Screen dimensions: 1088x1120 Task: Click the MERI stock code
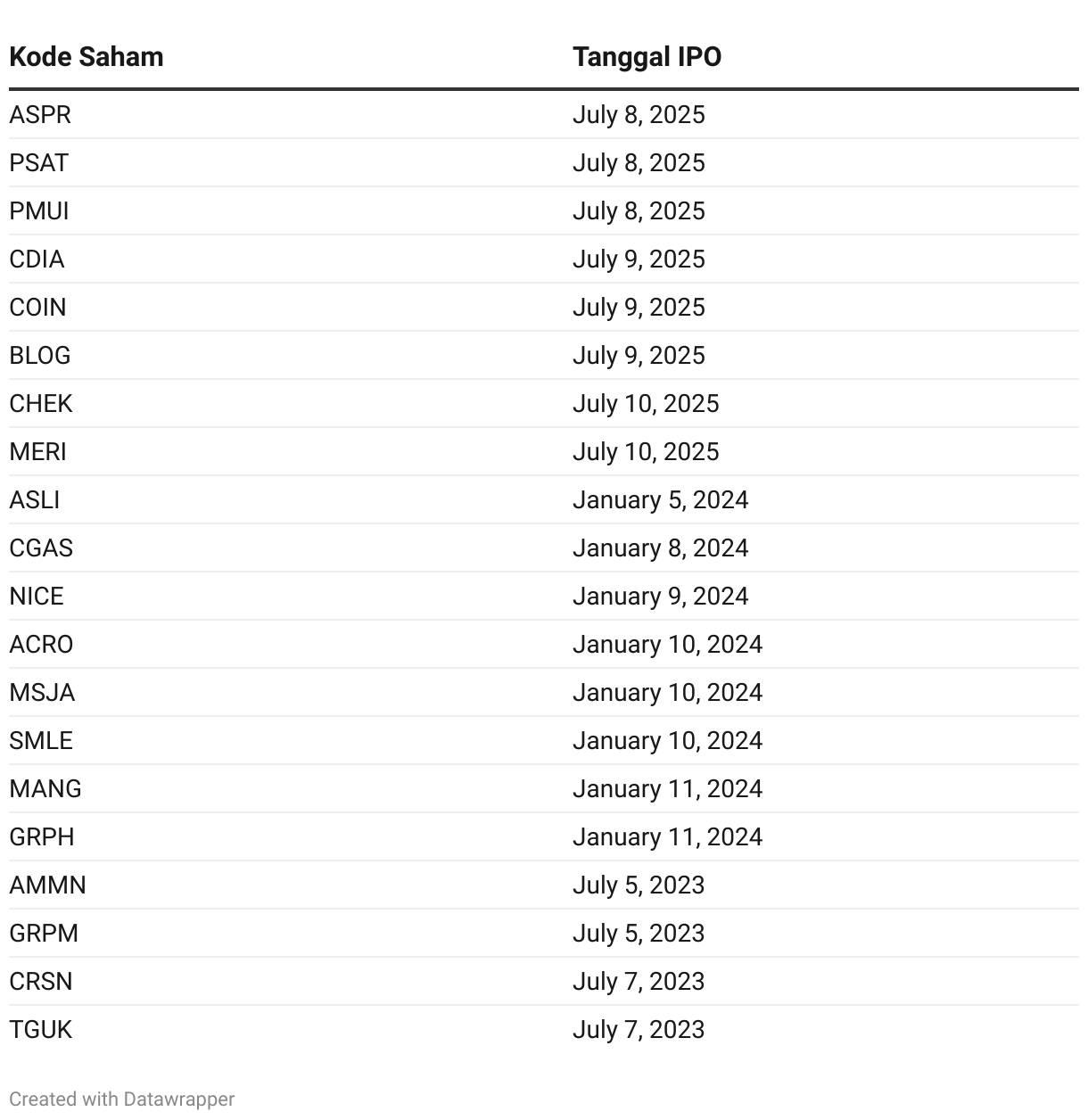38,452
